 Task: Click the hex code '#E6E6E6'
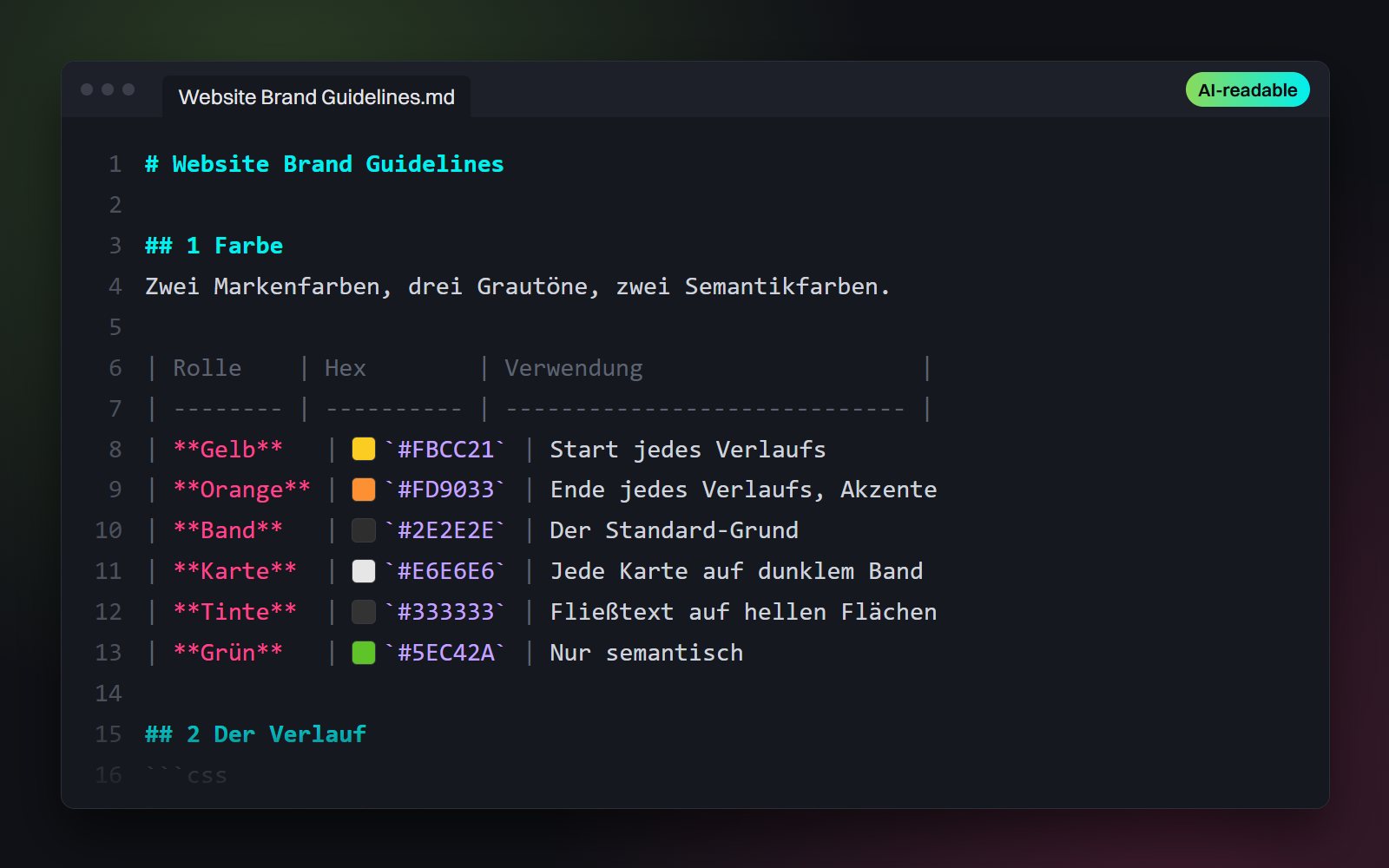(445, 571)
